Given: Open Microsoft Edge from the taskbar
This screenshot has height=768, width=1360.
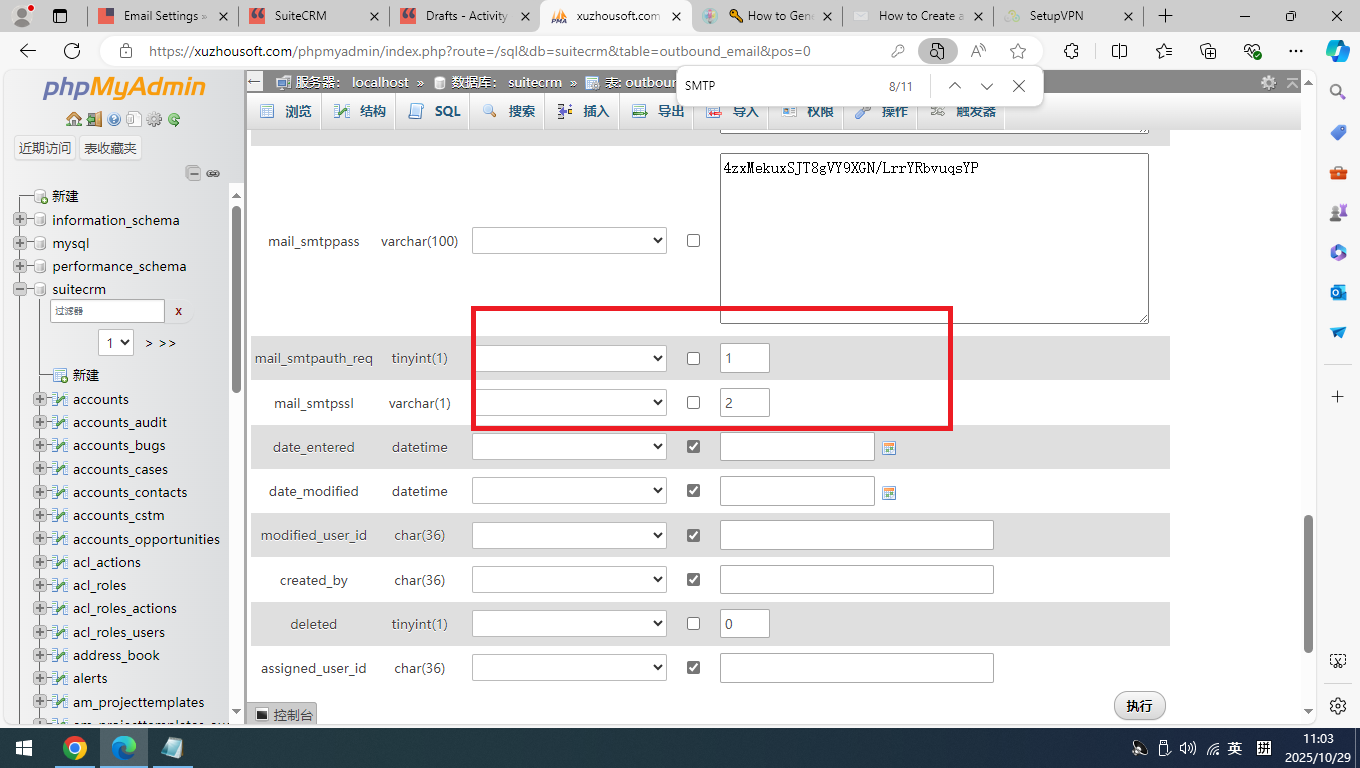Looking at the screenshot, I should [123, 747].
